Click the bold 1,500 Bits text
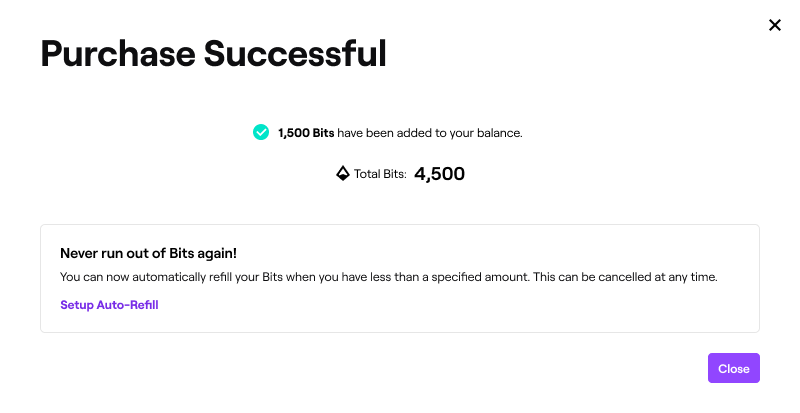800x413 pixels. (306, 133)
